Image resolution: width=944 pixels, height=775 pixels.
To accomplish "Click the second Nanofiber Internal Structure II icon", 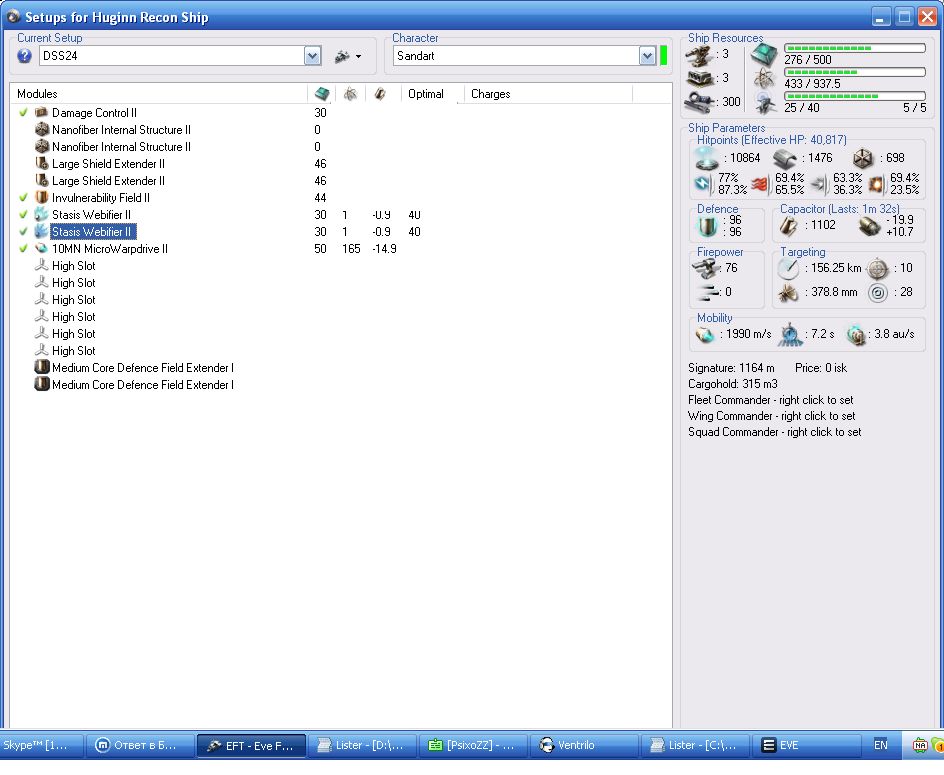I will (x=42, y=146).
